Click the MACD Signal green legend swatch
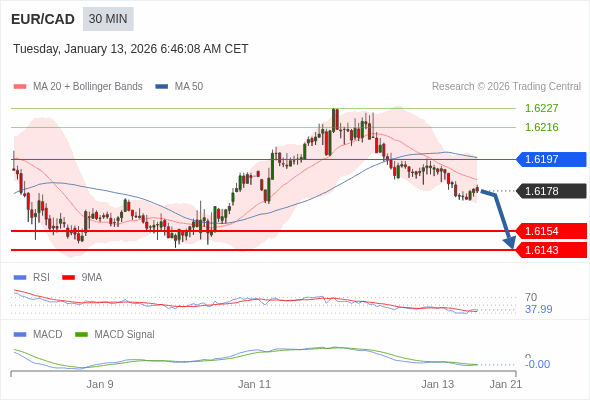The image size is (590, 400). [x=81, y=335]
